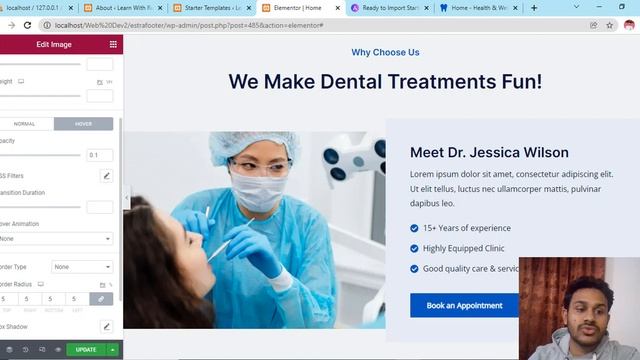Edit CSS Filters with pencil icon
Screen dimensions: 640x360
pyautogui.click(x=107, y=176)
